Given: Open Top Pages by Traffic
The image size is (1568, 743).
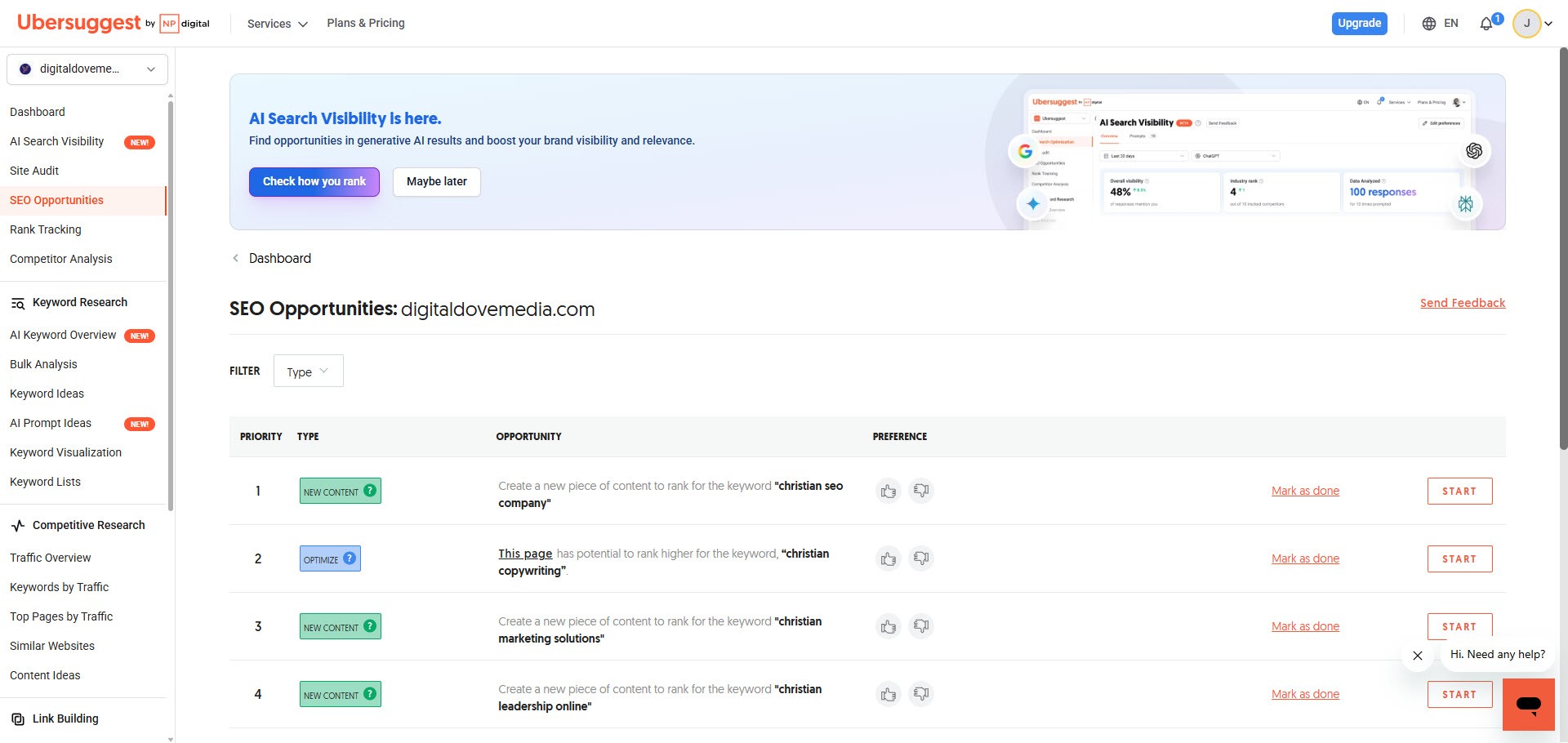Looking at the screenshot, I should [x=61, y=616].
